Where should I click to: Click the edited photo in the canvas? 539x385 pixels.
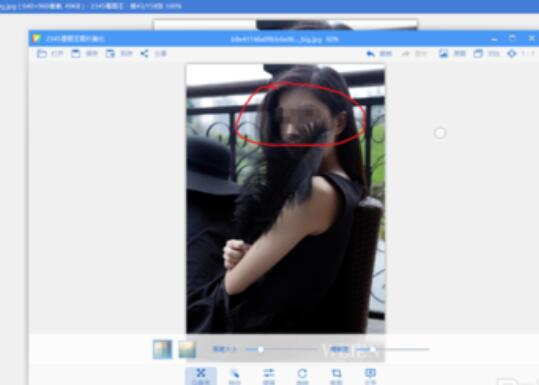pyautogui.click(x=286, y=199)
